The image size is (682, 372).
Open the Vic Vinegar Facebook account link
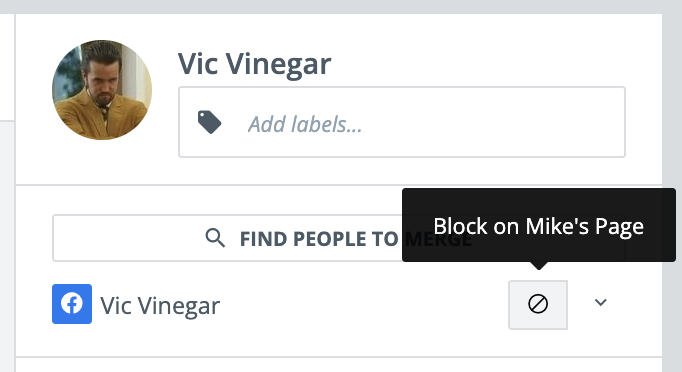click(x=160, y=305)
